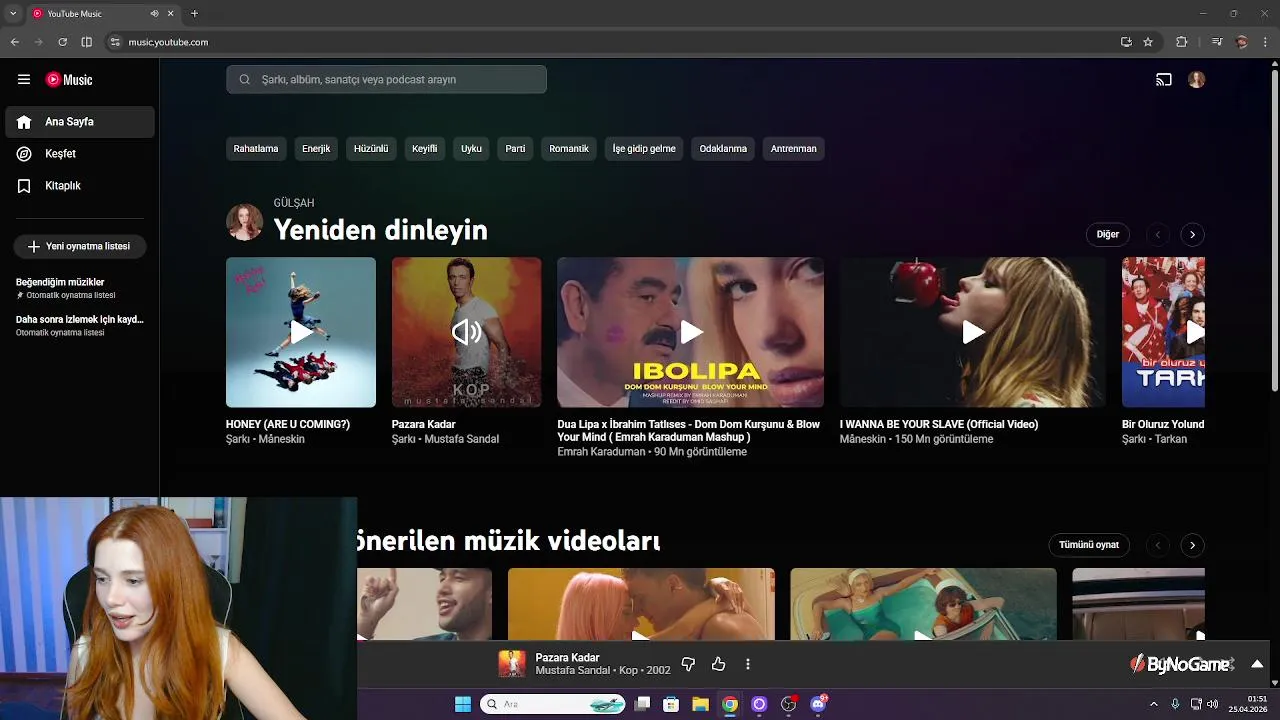Viewport: 1280px width, 720px height.
Task: Open the Mustafa Sandal link under Pazara Kadar card
Action: 462,439
